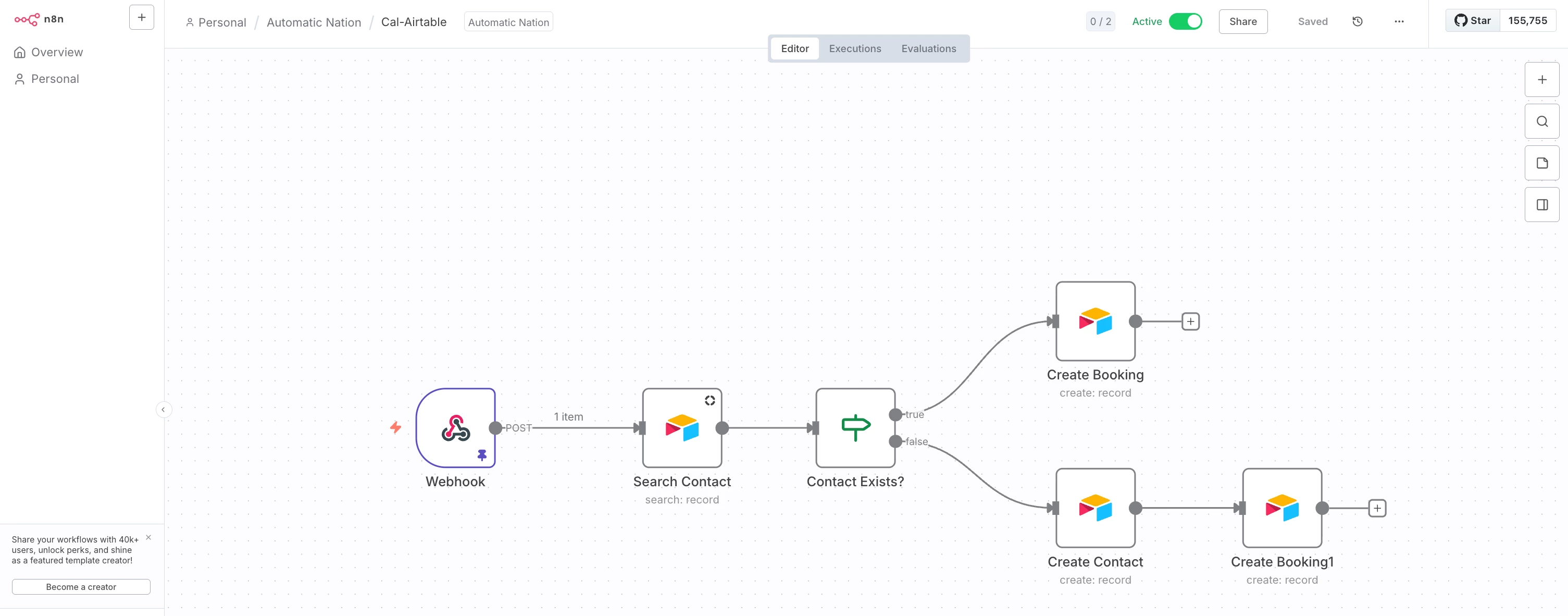
Task: Open the Create Booking1 node
Action: point(1281,508)
